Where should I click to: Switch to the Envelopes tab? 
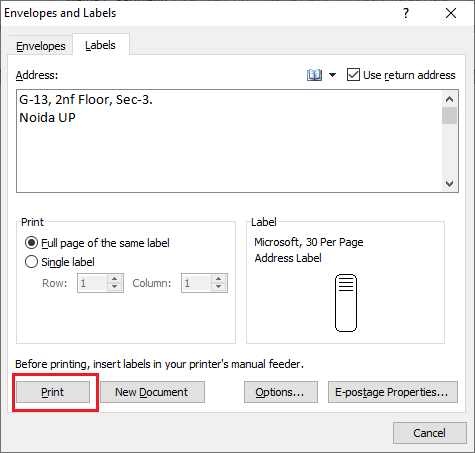click(41, 46)
